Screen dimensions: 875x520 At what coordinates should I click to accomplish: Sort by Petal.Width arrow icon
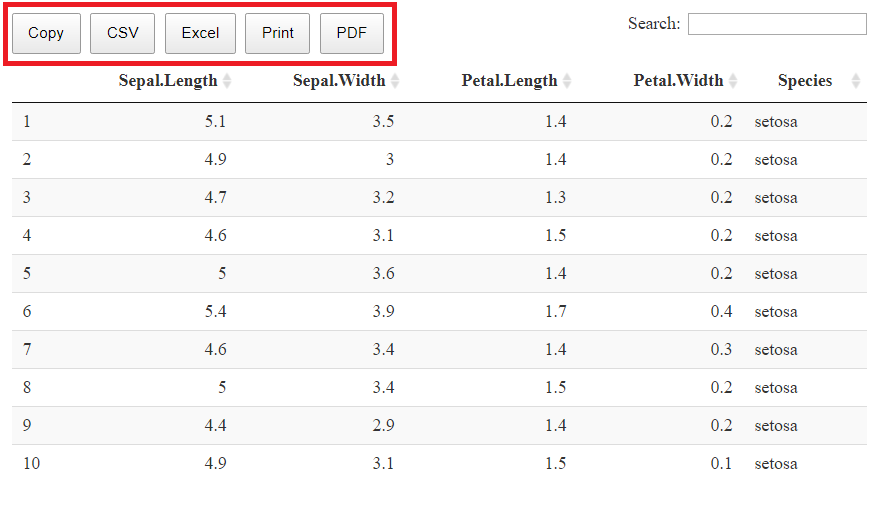pos(733,81)
